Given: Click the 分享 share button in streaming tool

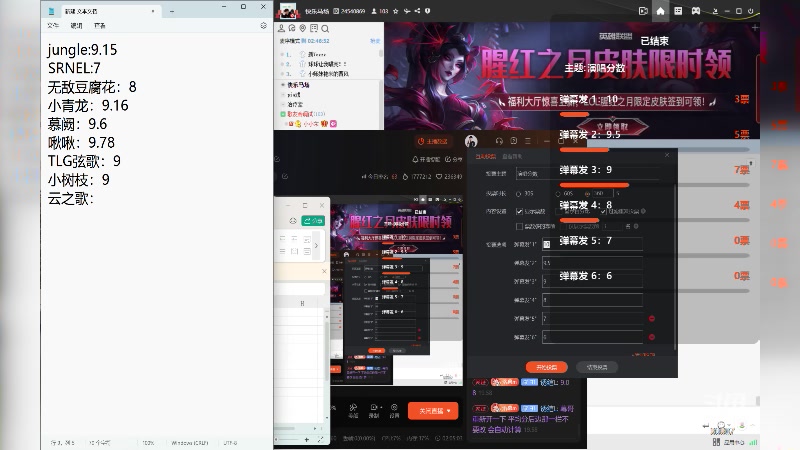Looking at the screenshot, I should (453, 159).
